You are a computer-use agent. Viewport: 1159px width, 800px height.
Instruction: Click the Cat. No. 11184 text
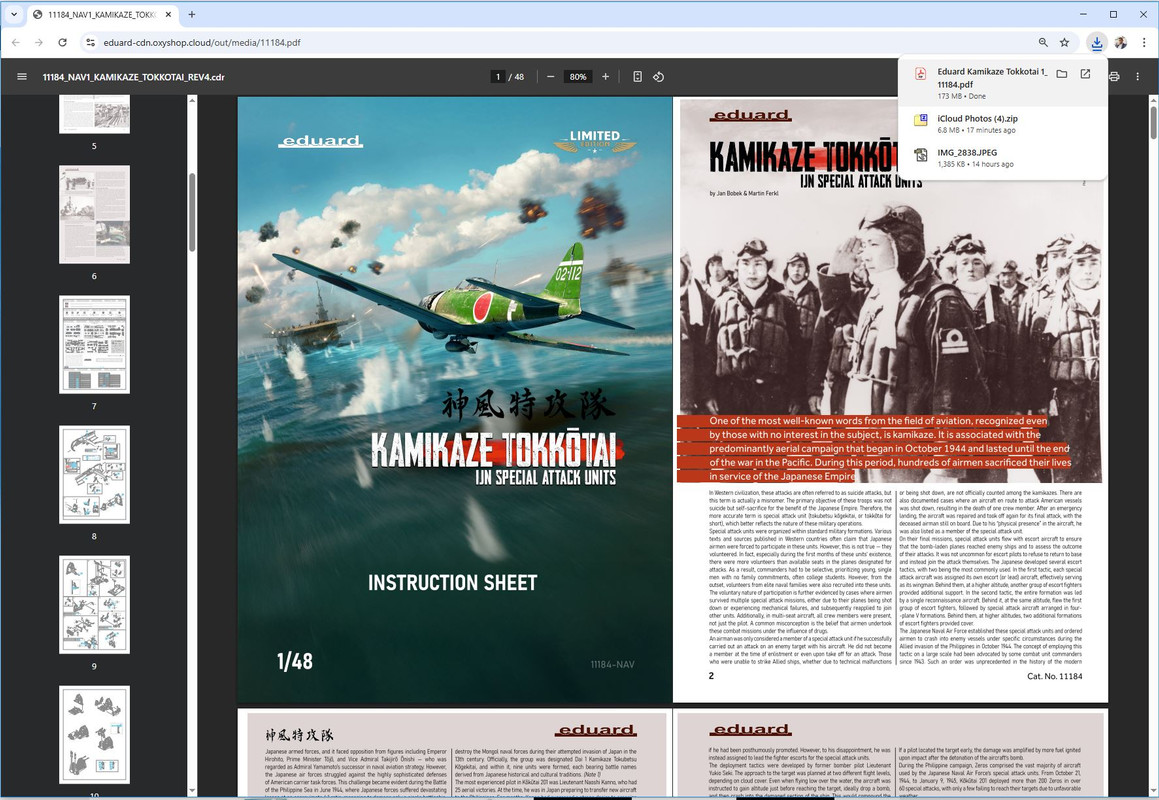click(x=1055, y=676)
